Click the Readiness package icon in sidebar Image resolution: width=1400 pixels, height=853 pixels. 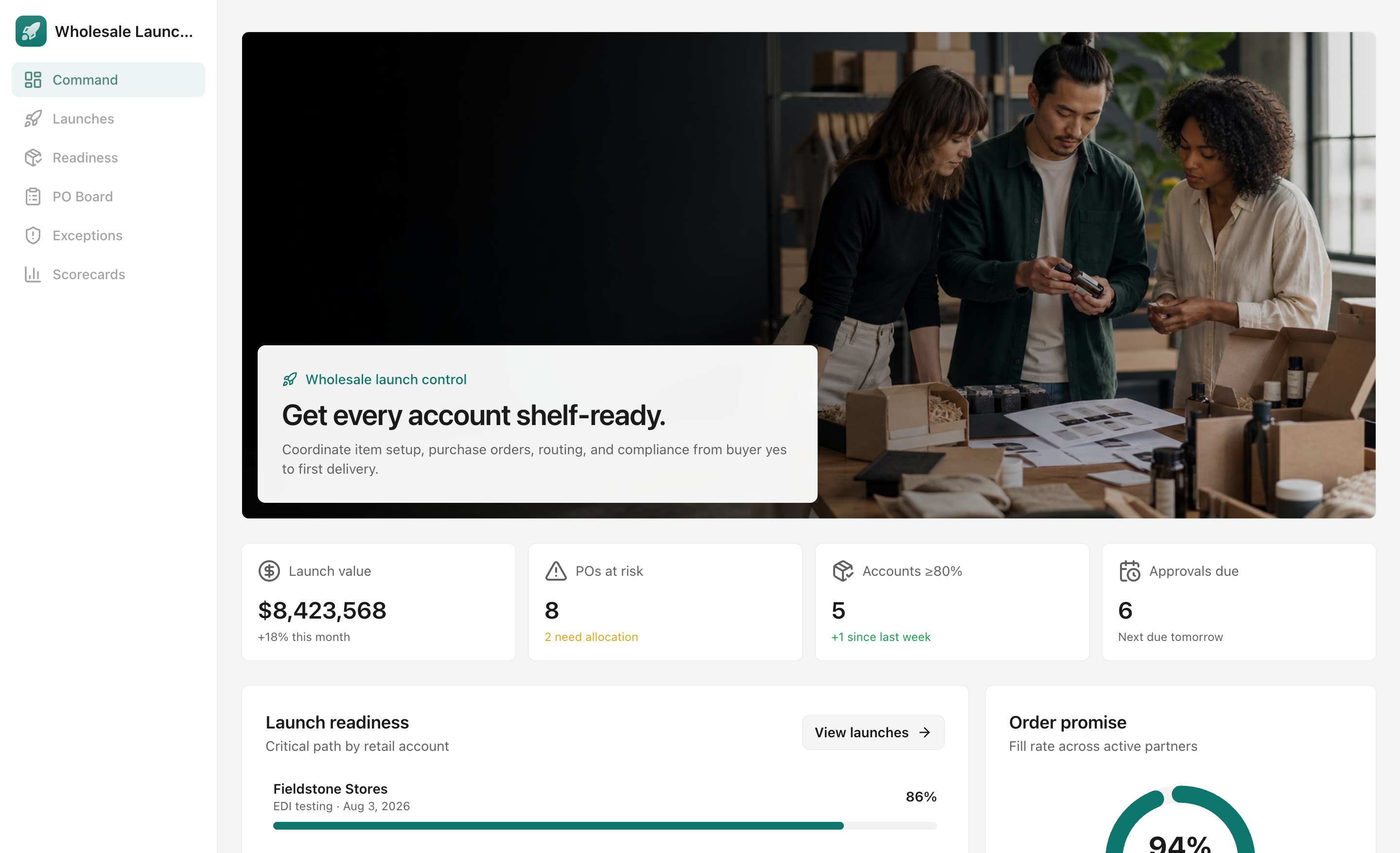pos(33,158)
